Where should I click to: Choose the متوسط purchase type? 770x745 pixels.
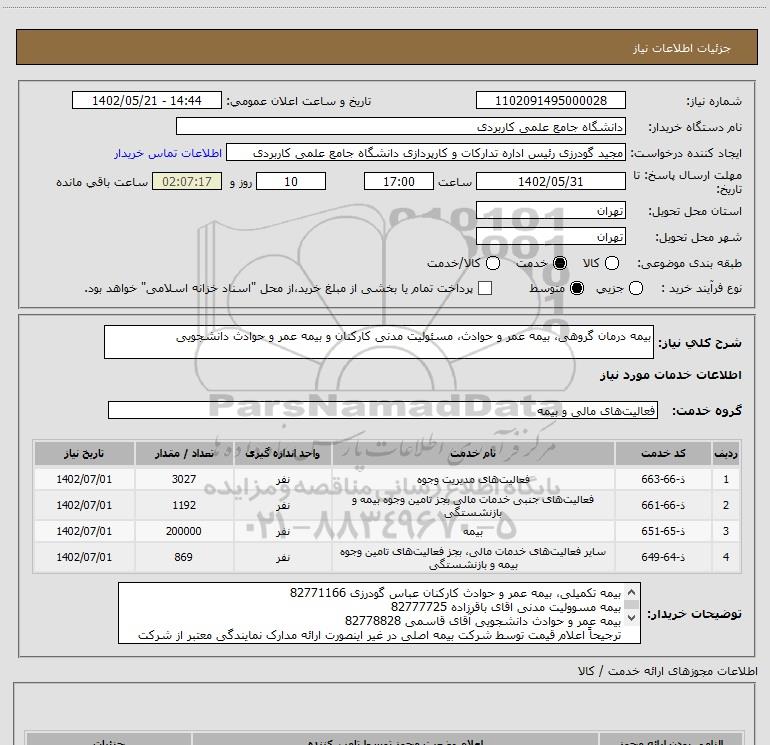tap(577, 288)
